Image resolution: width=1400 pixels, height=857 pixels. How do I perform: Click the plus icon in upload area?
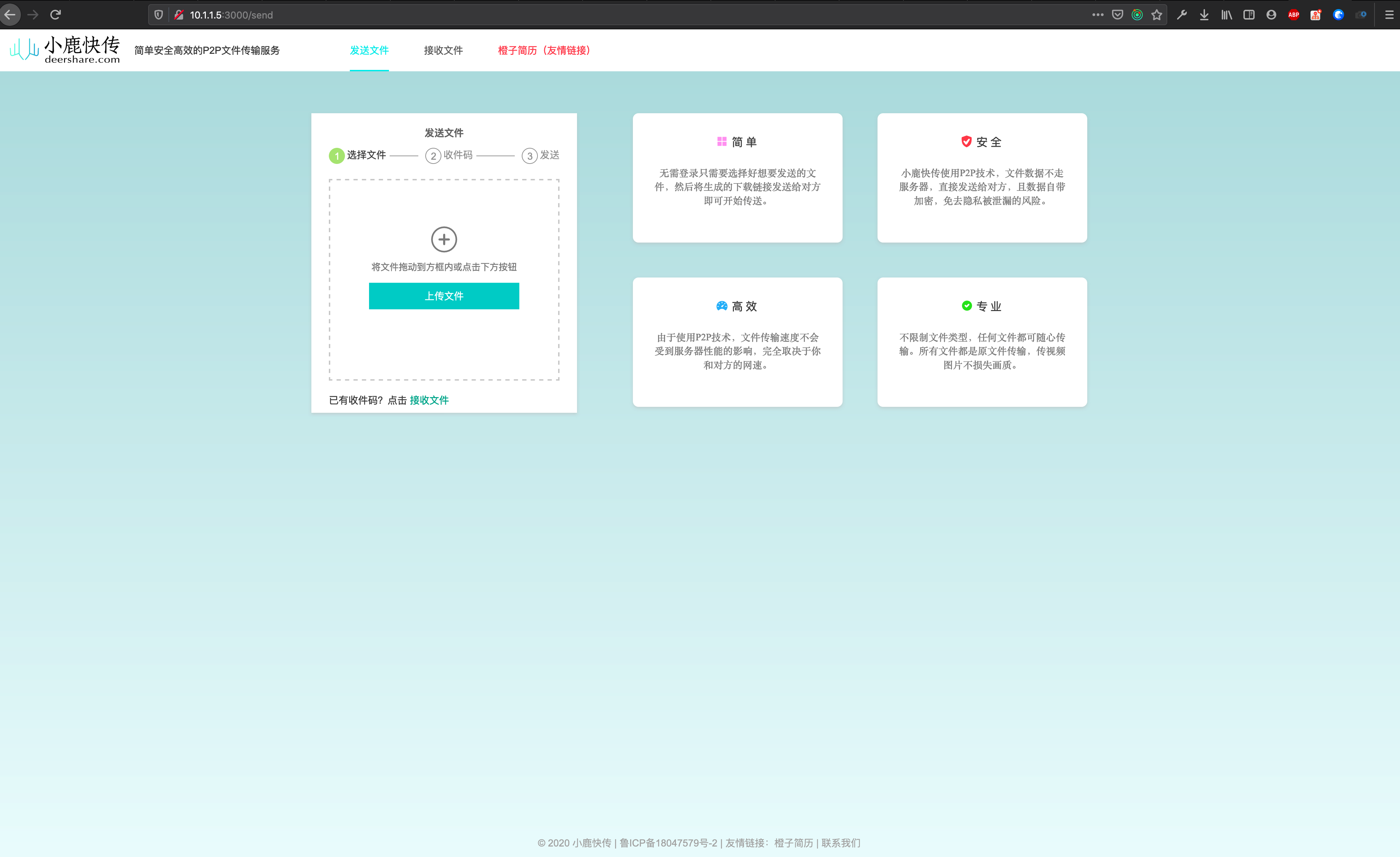click(x=444, y=239)
